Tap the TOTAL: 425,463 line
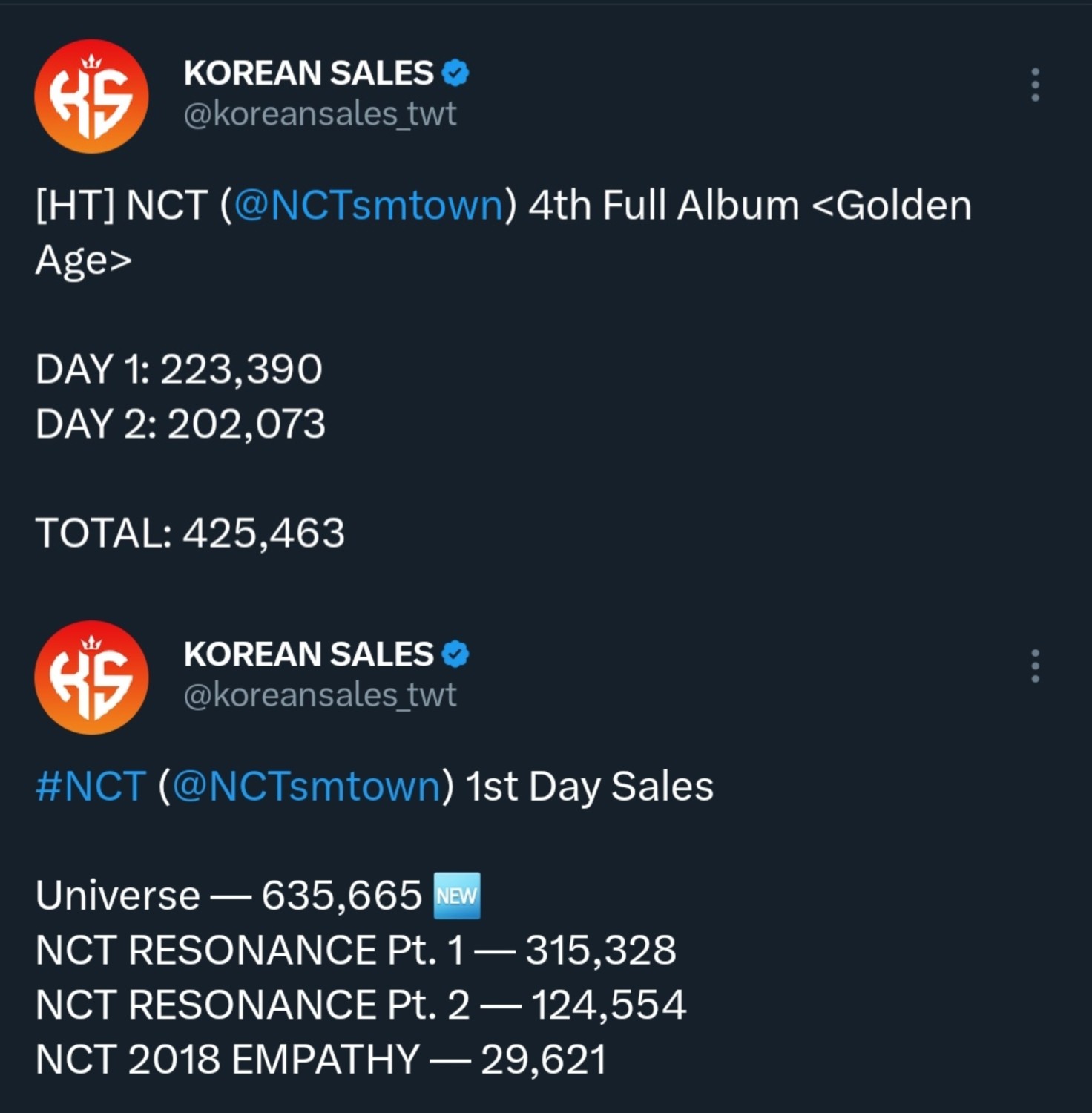Image resolution: width=1092 pixels, height=1113 pixels. 190,533
